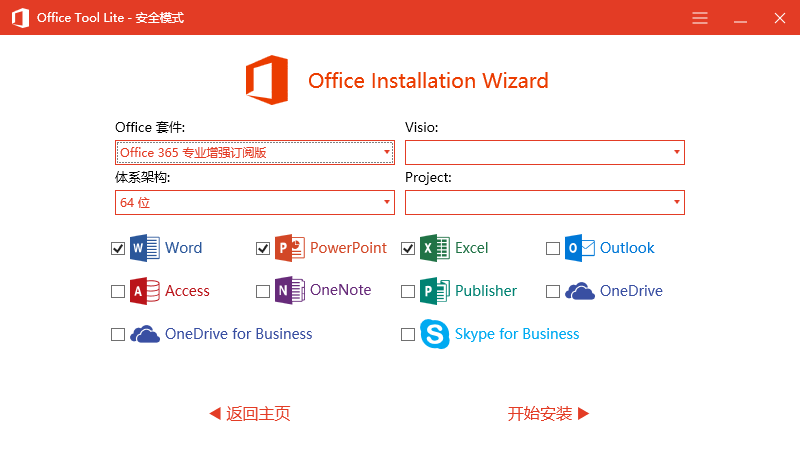Uncheck the Word checkbox
Image resolution: width=800 pixels, height=450 pixels.
118,249
